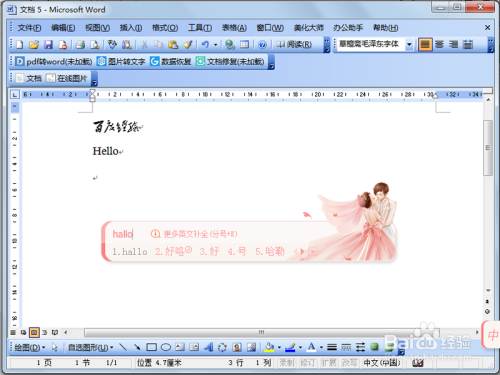Expand the Undo history dropdown arrow
This screenshot has width=500, height=375.
point(215,45)
